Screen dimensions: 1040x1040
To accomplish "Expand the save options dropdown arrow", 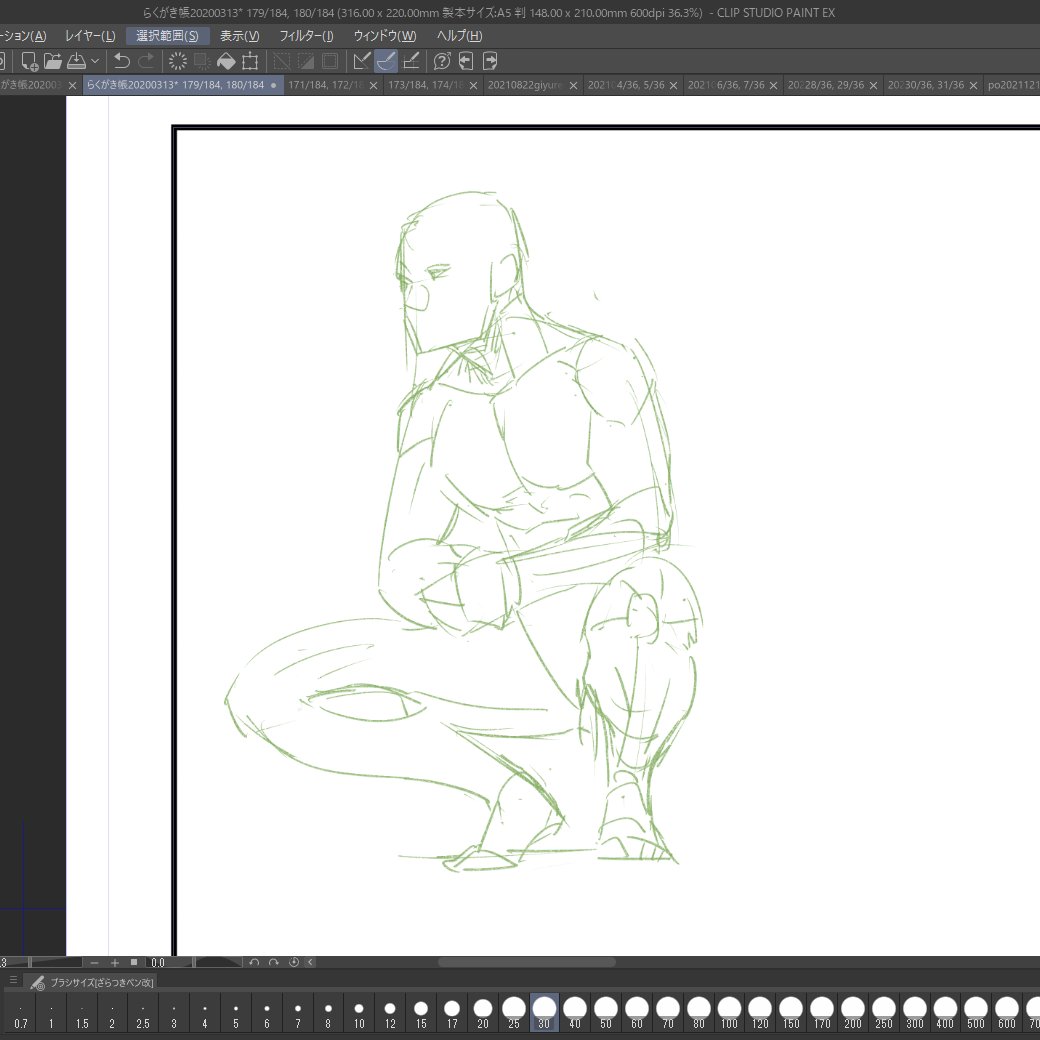I will click(95, 61).
